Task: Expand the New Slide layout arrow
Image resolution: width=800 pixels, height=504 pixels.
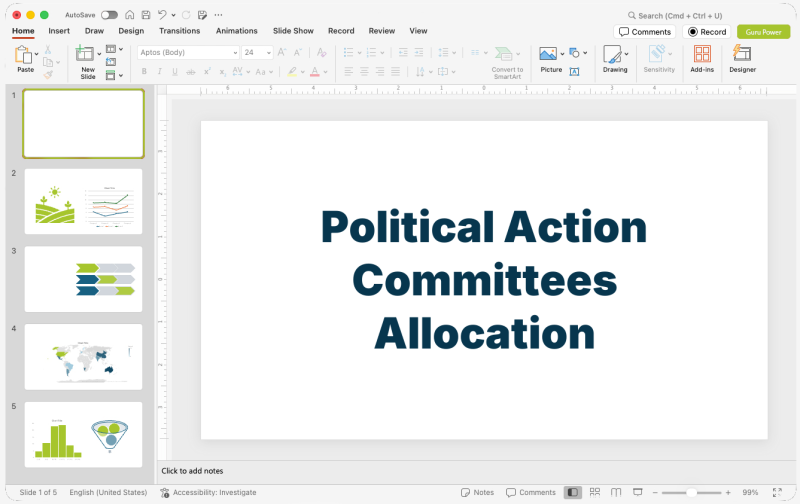Action: pos(99,54)
